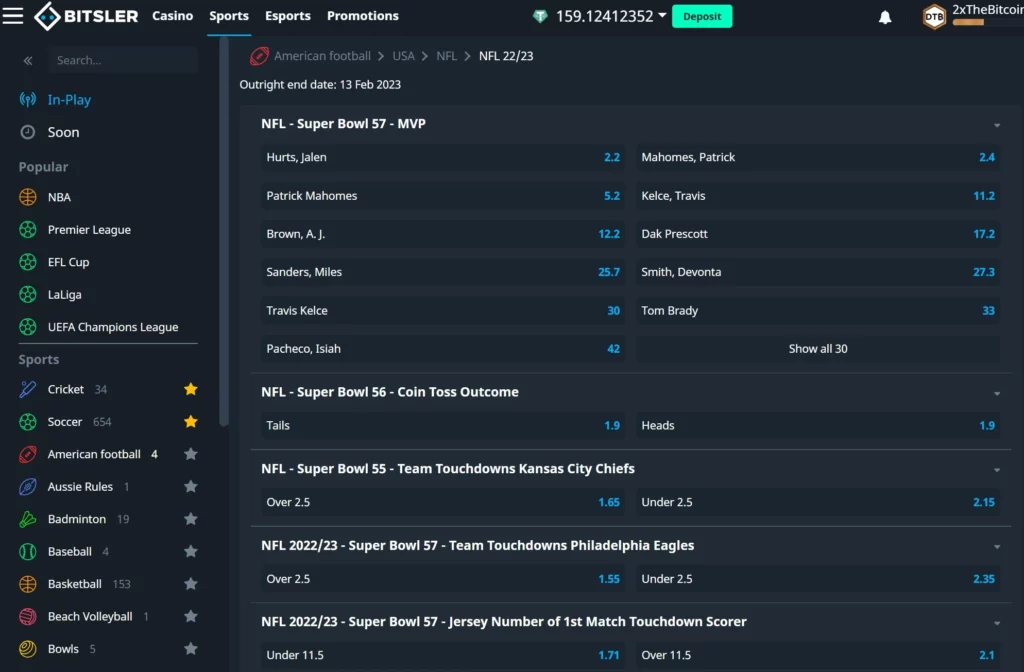Open the balance currency dropdown
The width and height of the screenshot is (1024, 672).
[662, 15]
